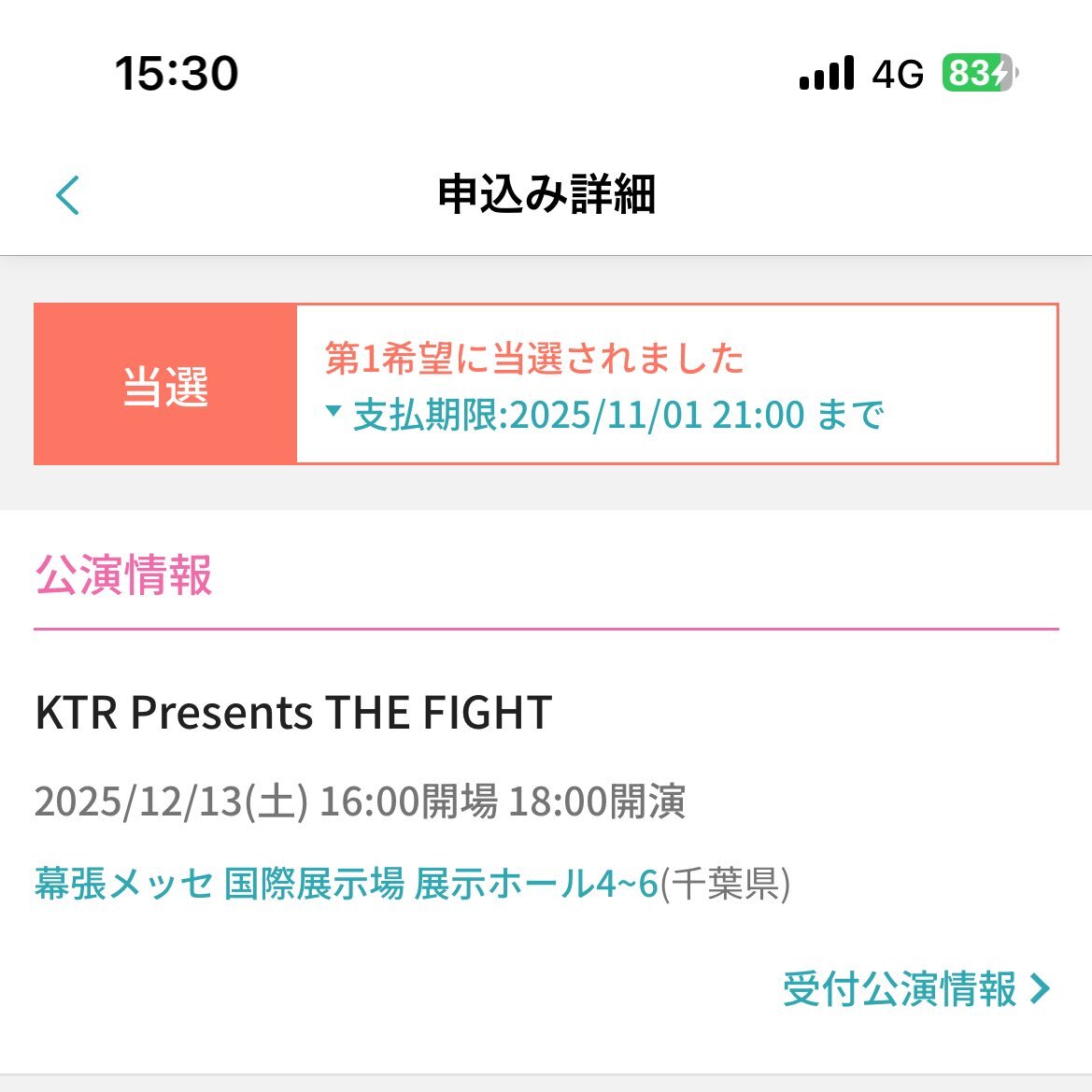The width and height of the screenshot is (1092, 1092).
Task: Tap the (千葉県) prefecture label
Action: click(x=726, y=883)
